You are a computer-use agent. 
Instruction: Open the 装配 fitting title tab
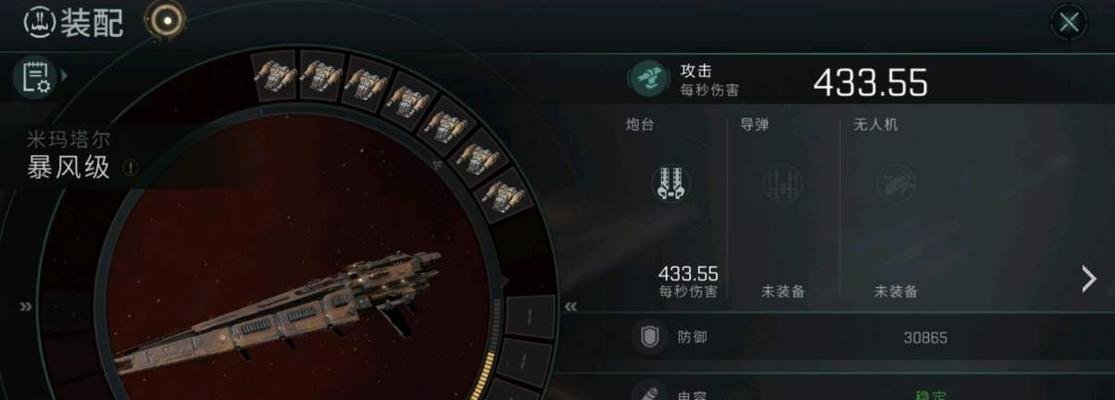74,23
